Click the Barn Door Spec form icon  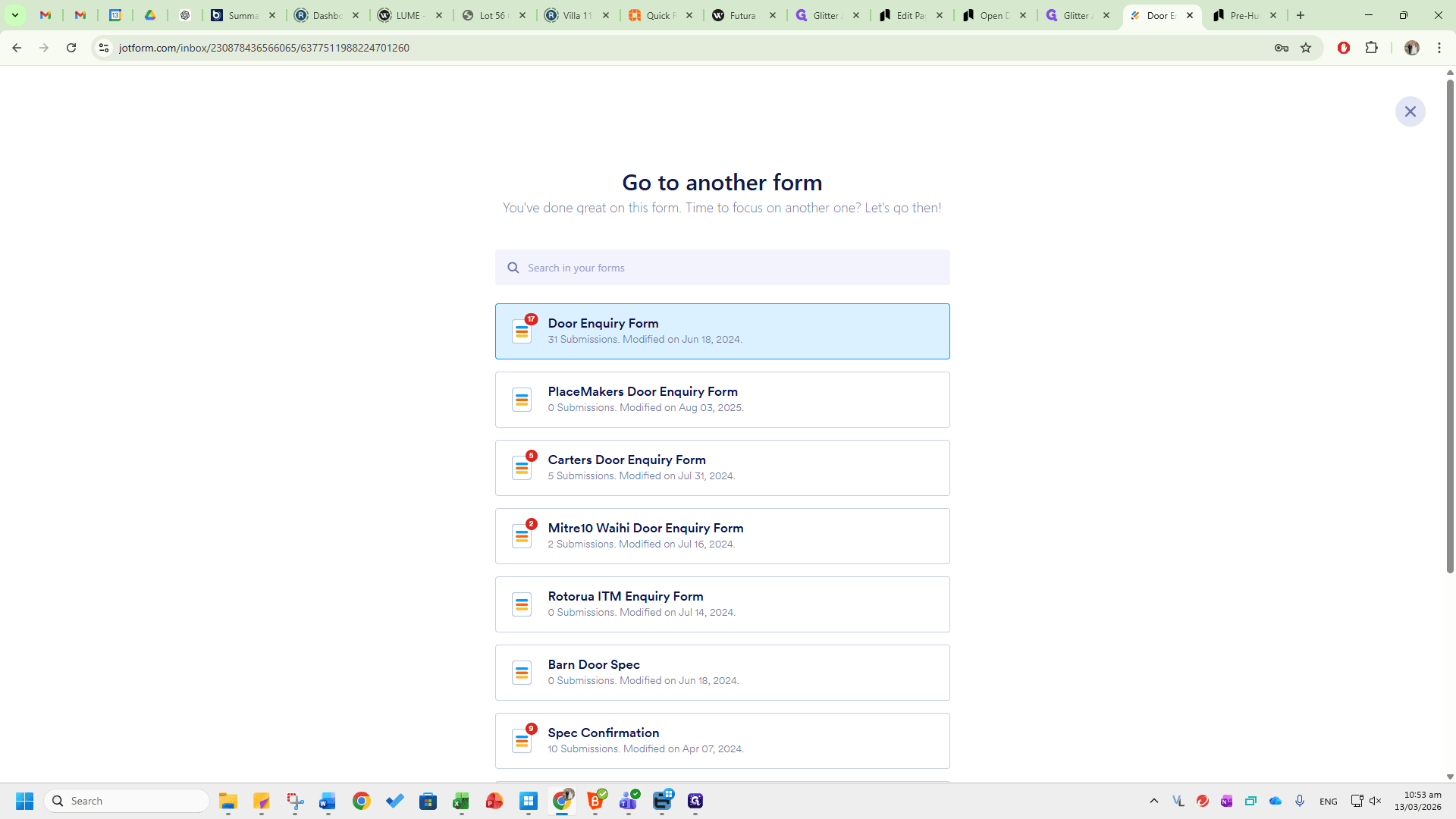522,673
